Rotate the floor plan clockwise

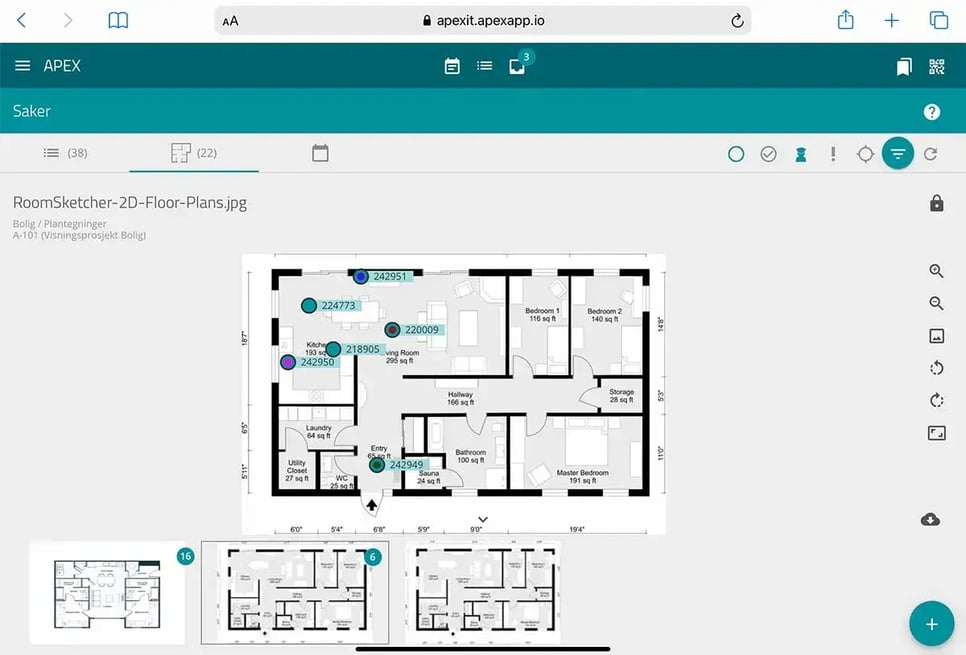[x=936, y=400]
